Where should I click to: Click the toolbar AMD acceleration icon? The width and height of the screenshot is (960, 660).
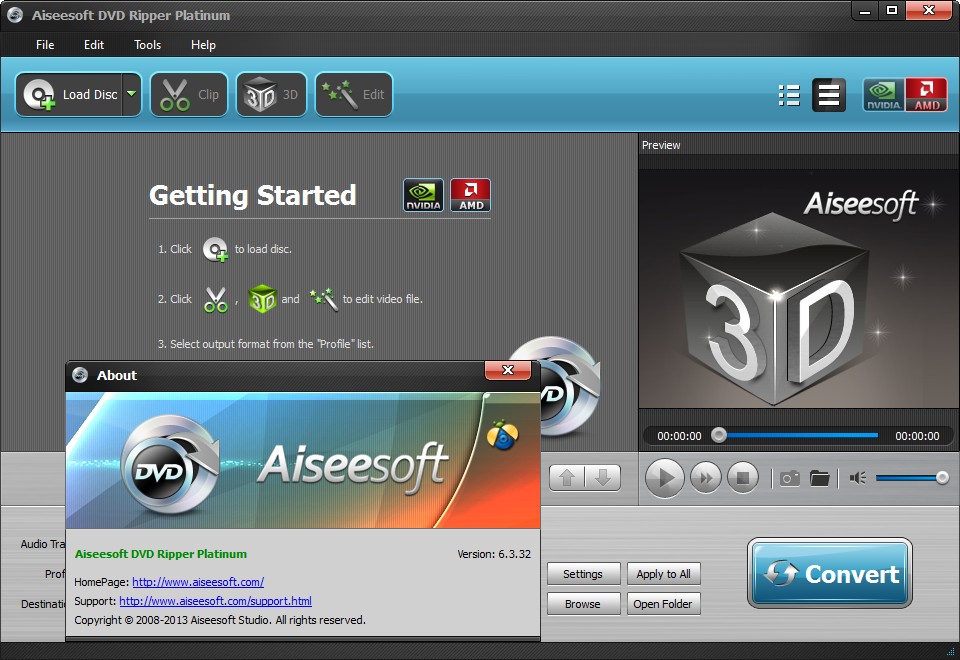pyautogui.click(x=926, y=95)
